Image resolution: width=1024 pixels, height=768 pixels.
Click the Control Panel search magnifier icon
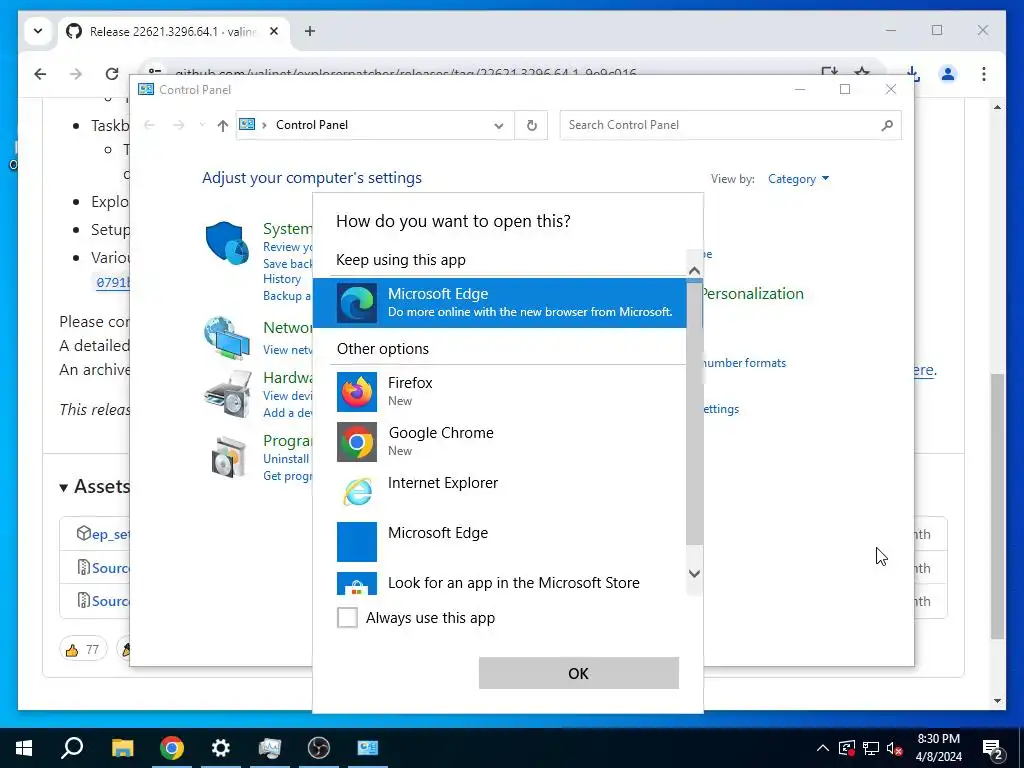point(887,125)
